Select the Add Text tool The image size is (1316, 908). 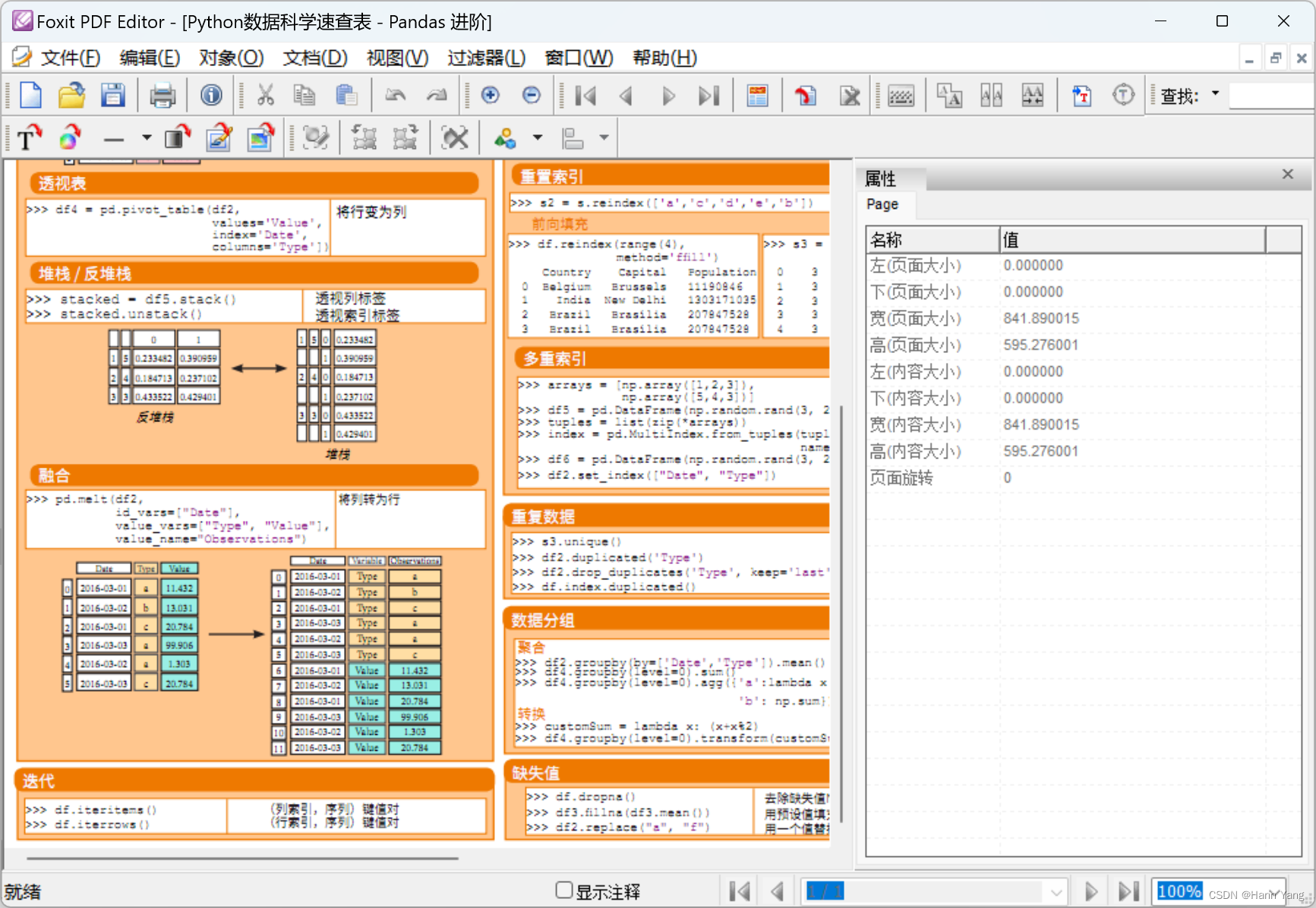(x=29, y=137)
